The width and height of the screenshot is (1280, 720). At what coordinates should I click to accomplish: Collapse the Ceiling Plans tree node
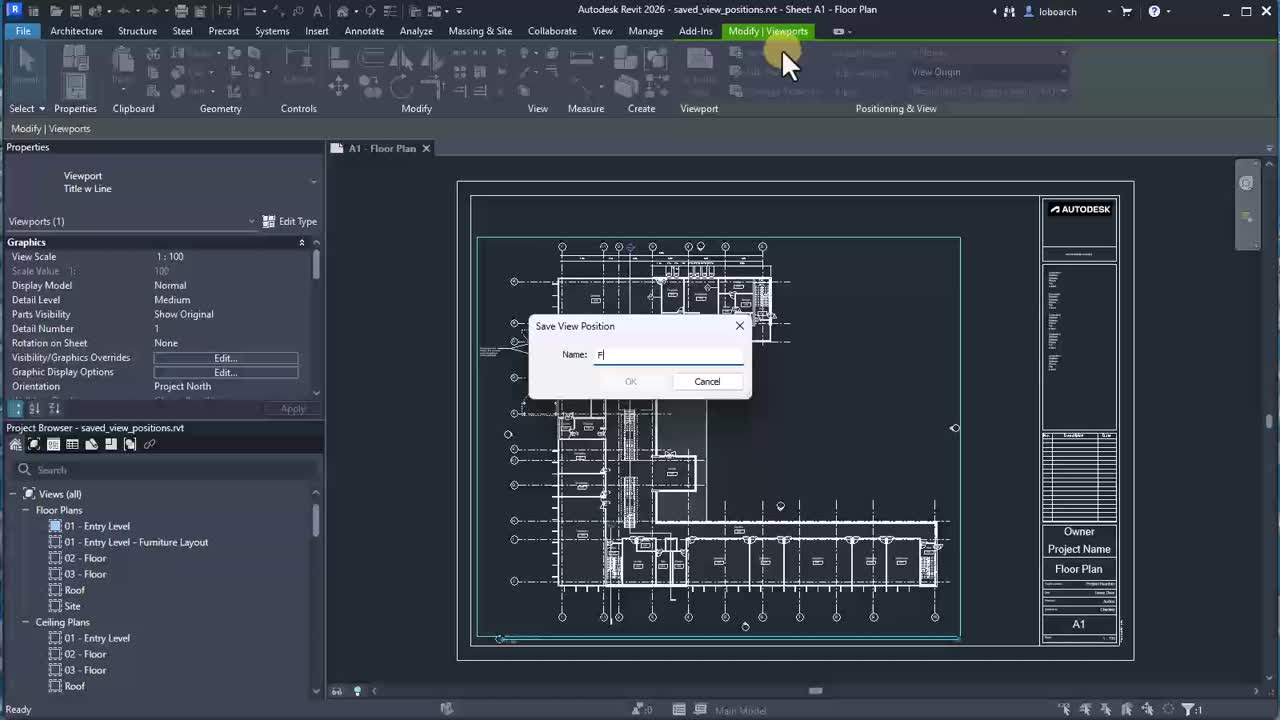pos(26,622)
